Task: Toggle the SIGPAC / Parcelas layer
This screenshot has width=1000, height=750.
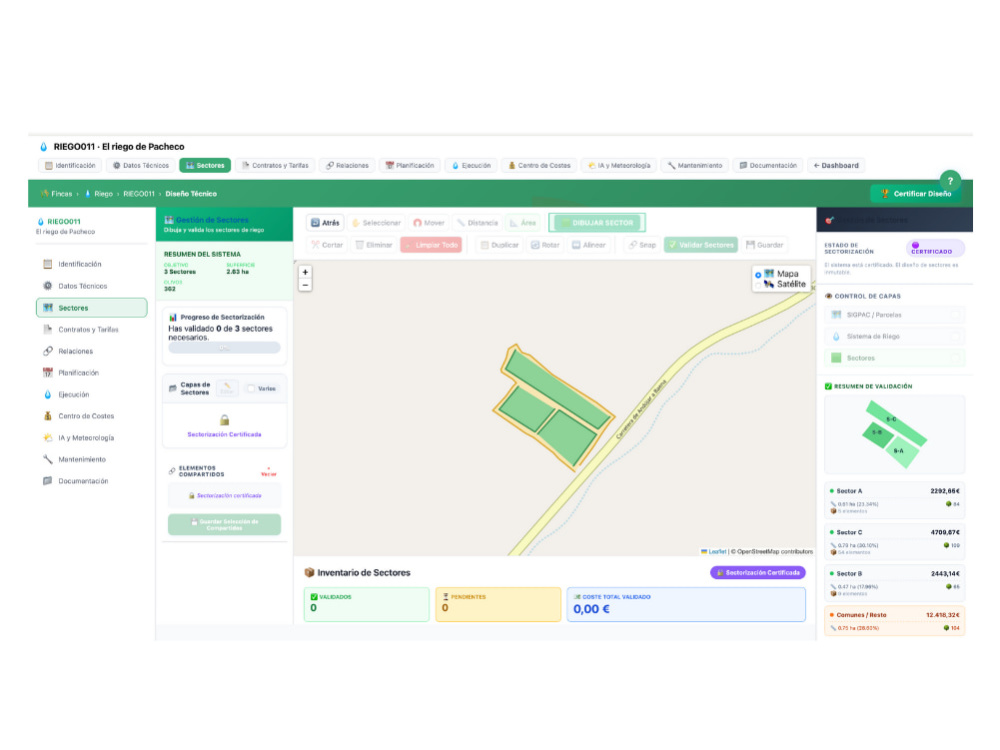Action: (x=894, y=314)
